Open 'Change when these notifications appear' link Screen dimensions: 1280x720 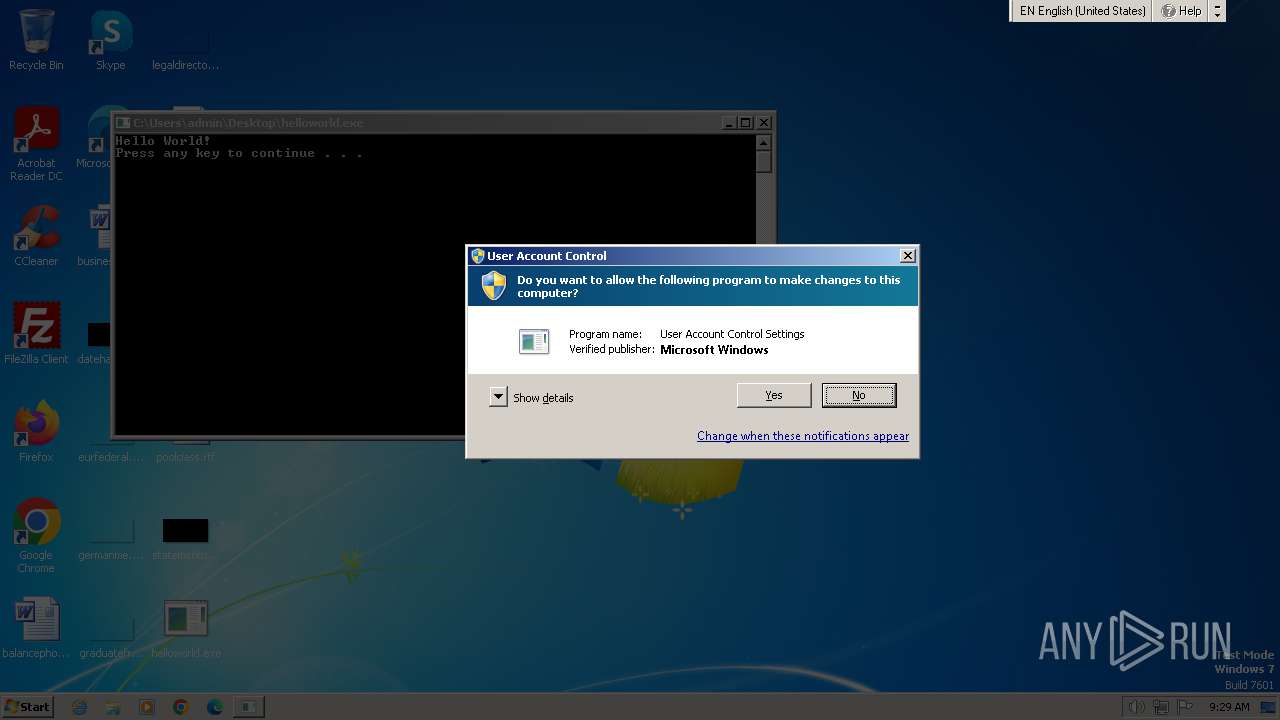[x=803, y=436]
